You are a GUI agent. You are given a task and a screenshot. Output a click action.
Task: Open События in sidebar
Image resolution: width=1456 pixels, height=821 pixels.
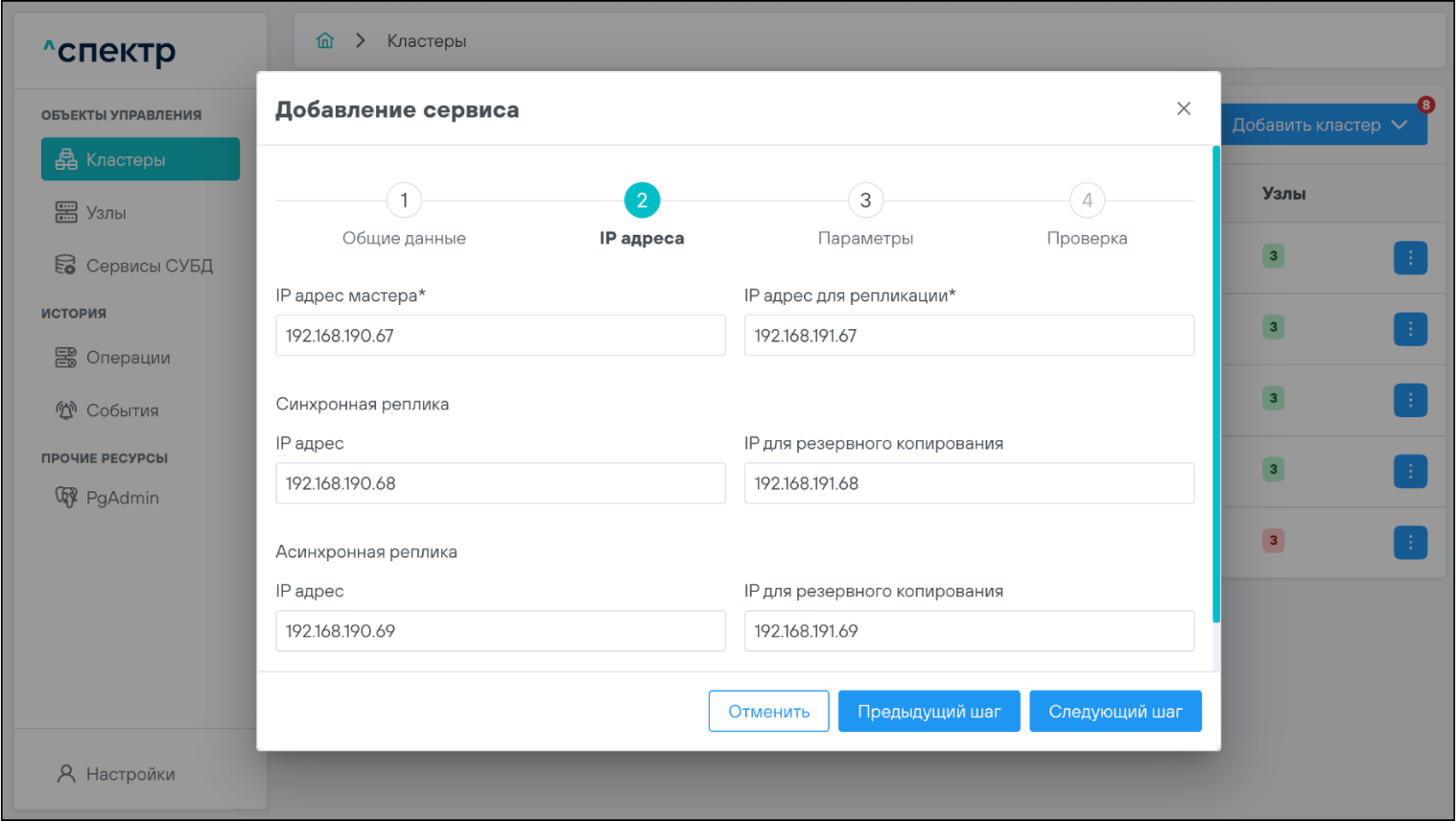click(x=122, y=410)
